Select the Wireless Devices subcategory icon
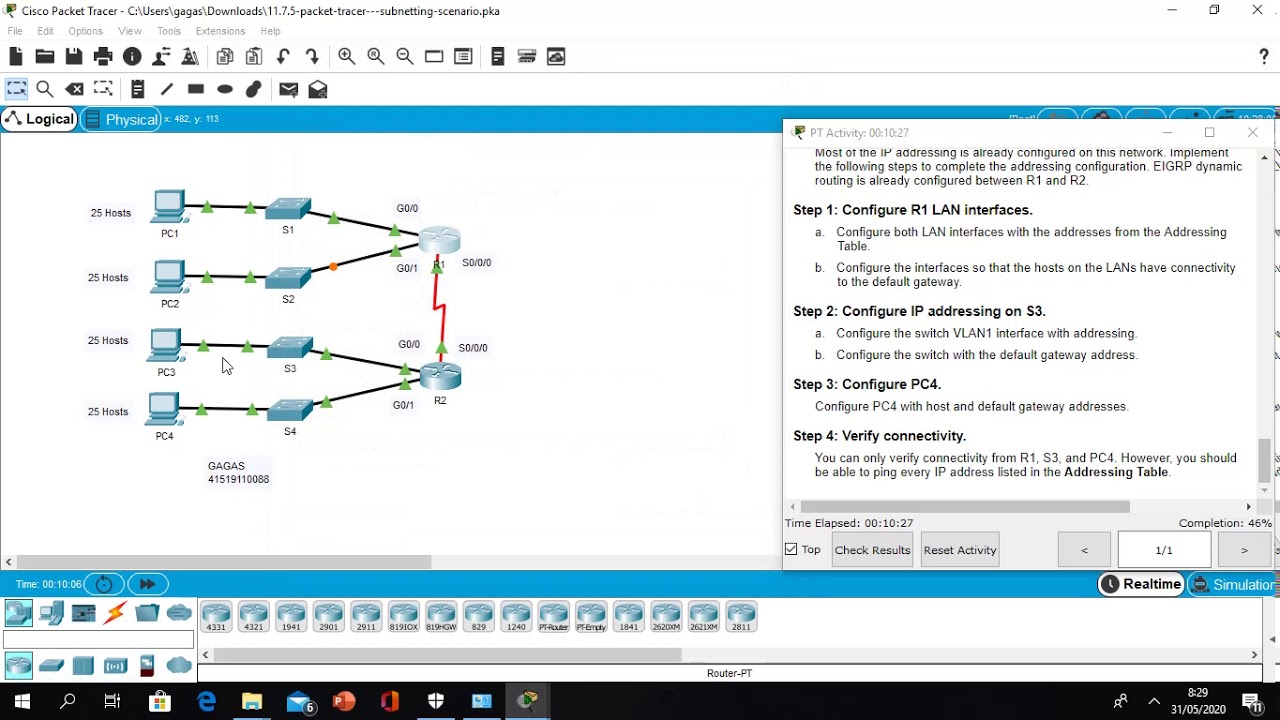The width and height of the screenshot is (1280, 720). (x=115, y=665)
